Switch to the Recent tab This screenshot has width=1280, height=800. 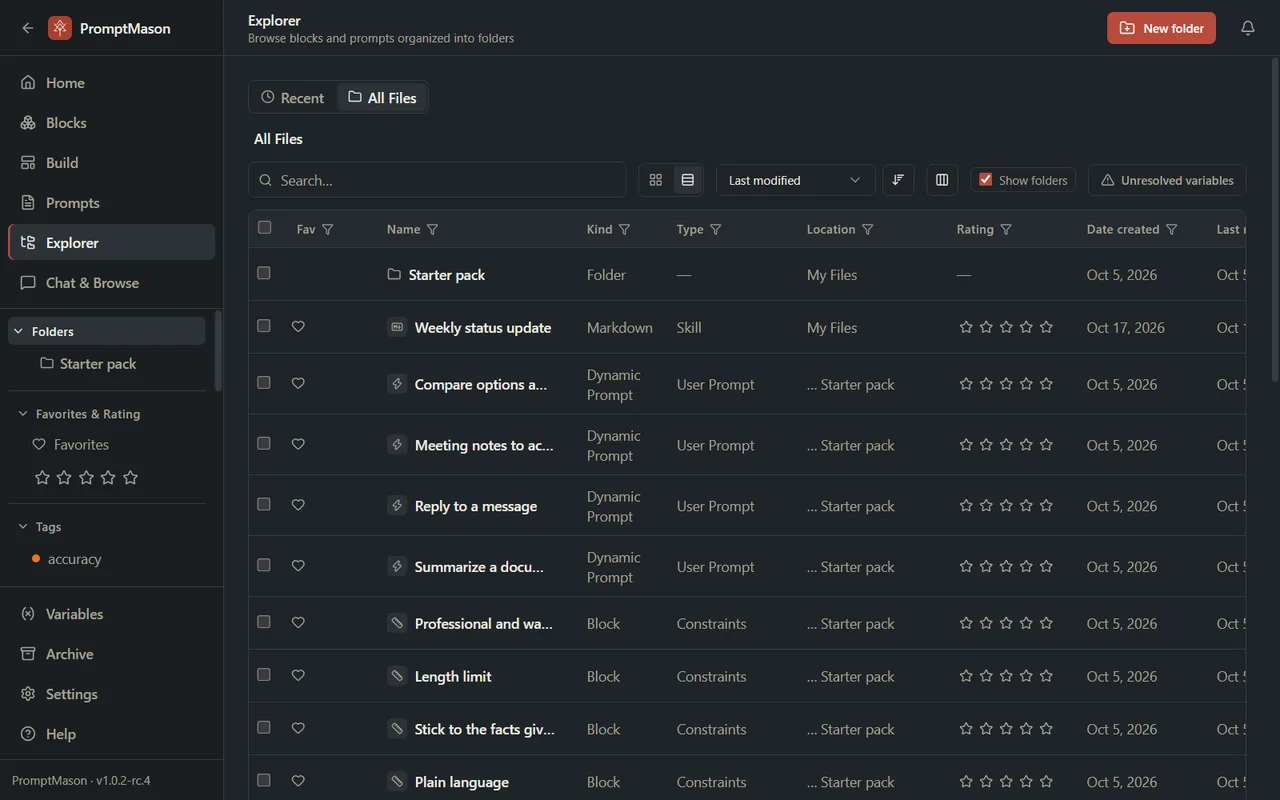(x=293, y=97)
